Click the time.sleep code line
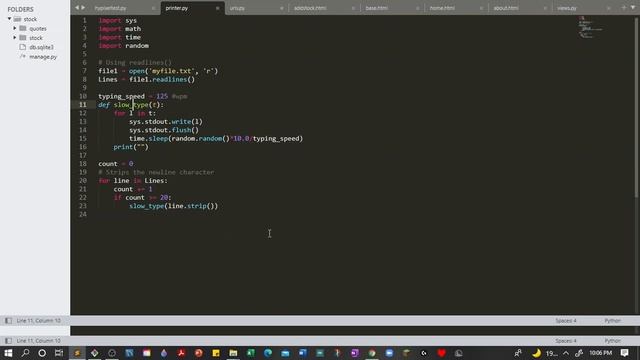Viewport: 640px width, 360px height. [216, 139]
